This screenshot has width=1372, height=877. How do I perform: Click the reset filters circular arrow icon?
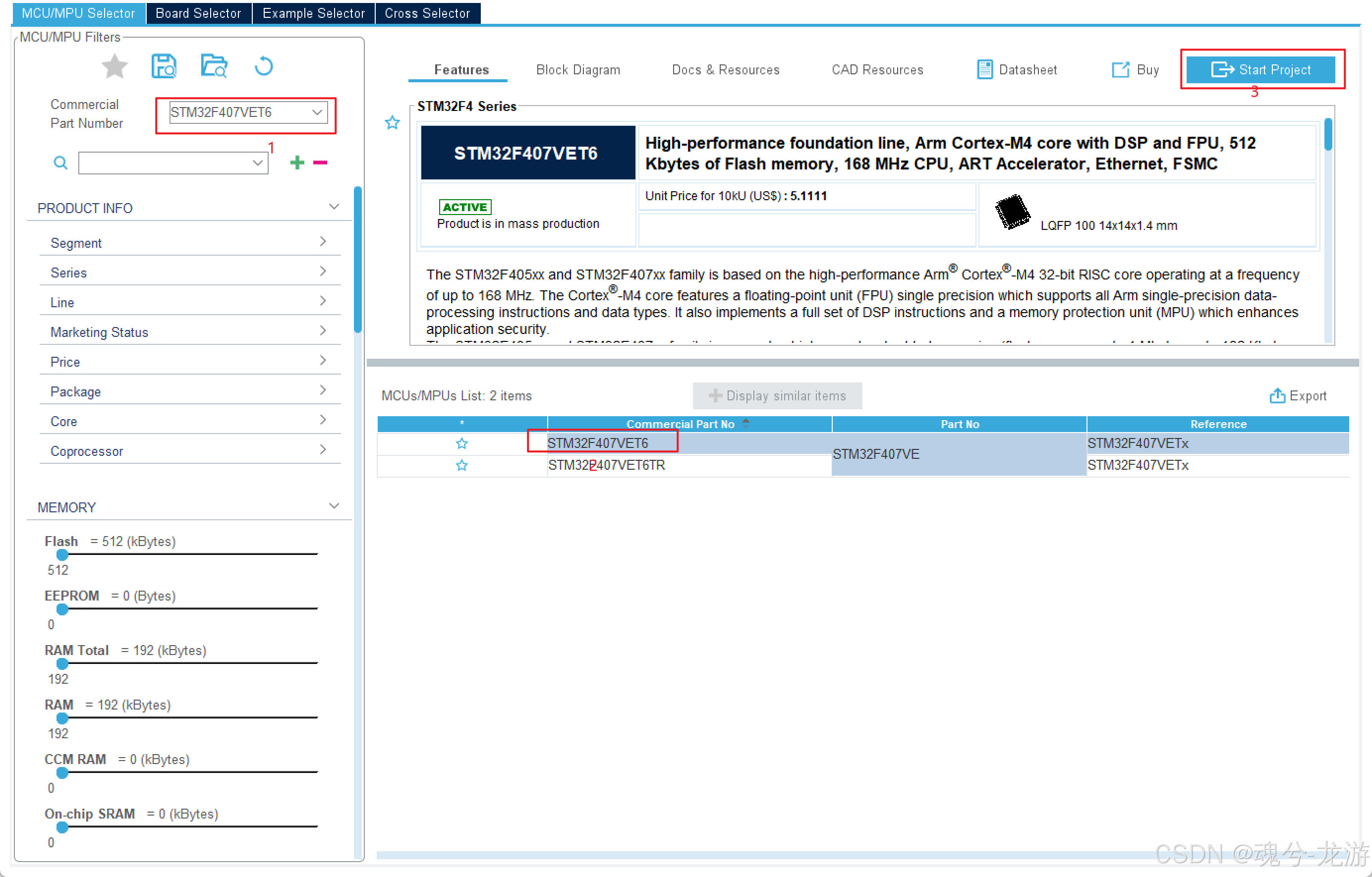point(263,66)
